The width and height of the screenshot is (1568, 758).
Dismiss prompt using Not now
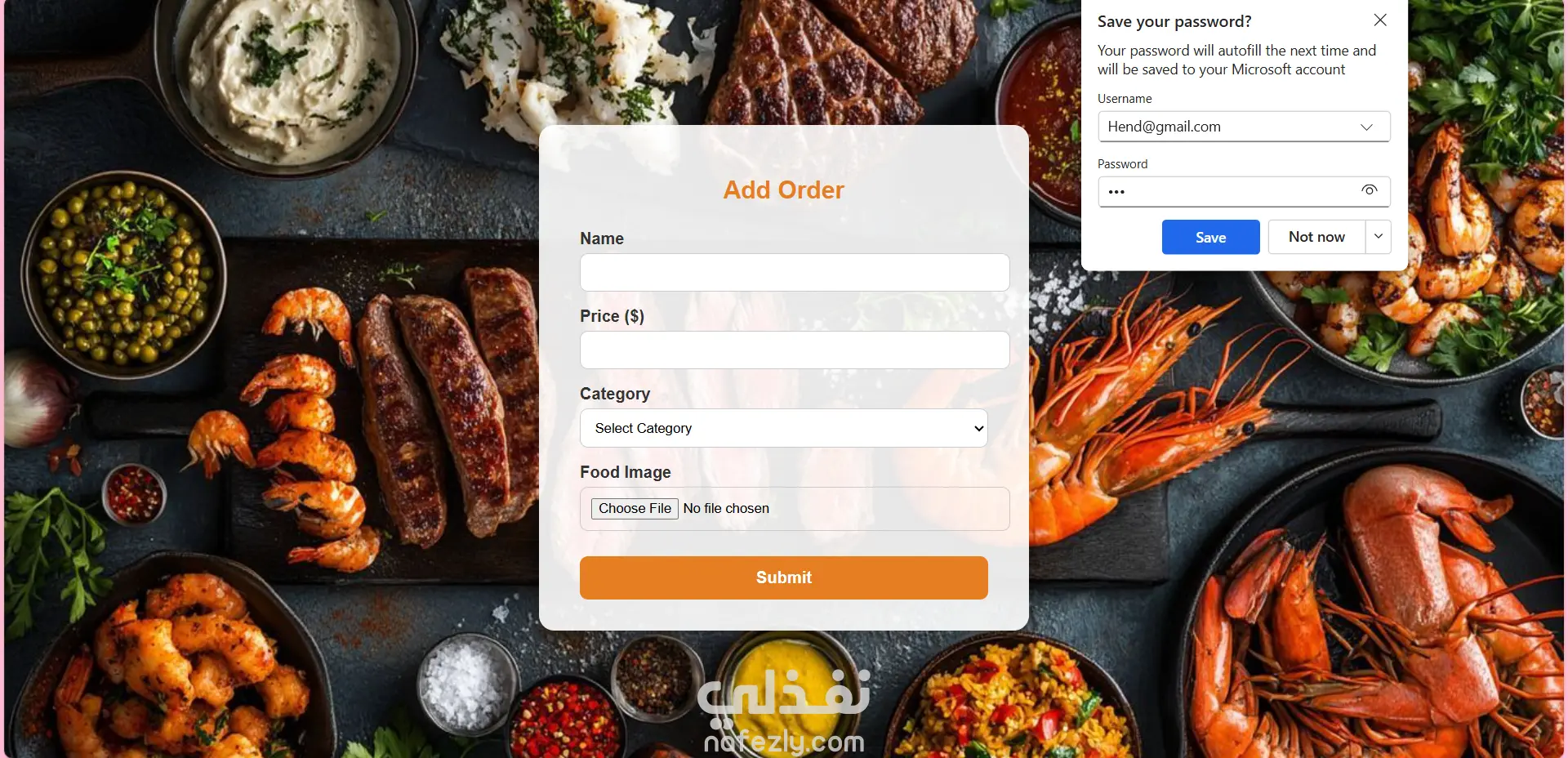(1316, 237)
